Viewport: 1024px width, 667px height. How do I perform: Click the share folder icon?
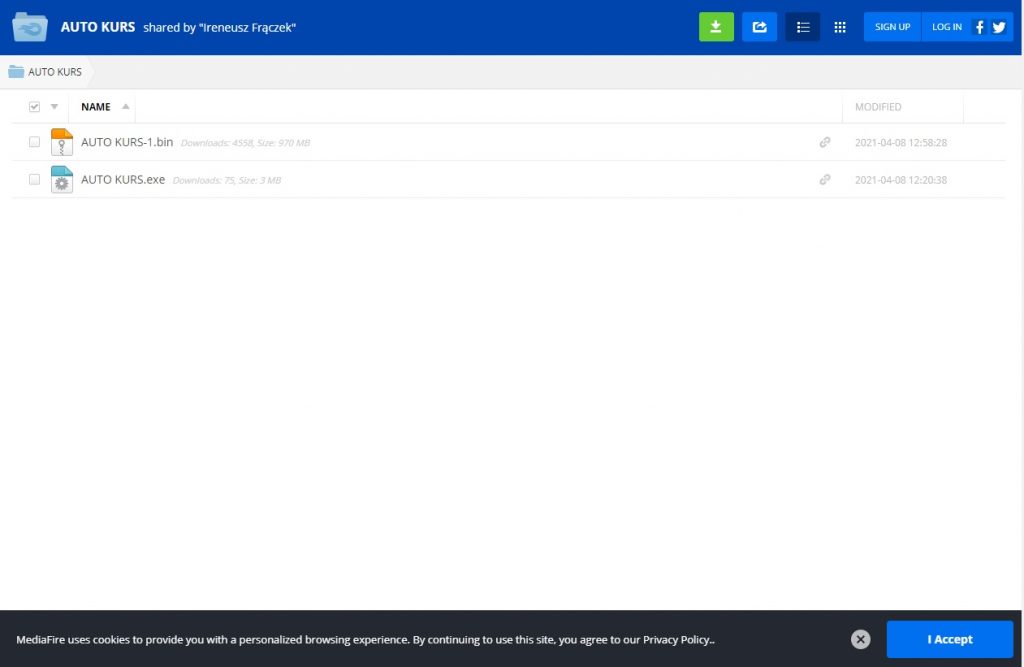(x=759, y=27)
